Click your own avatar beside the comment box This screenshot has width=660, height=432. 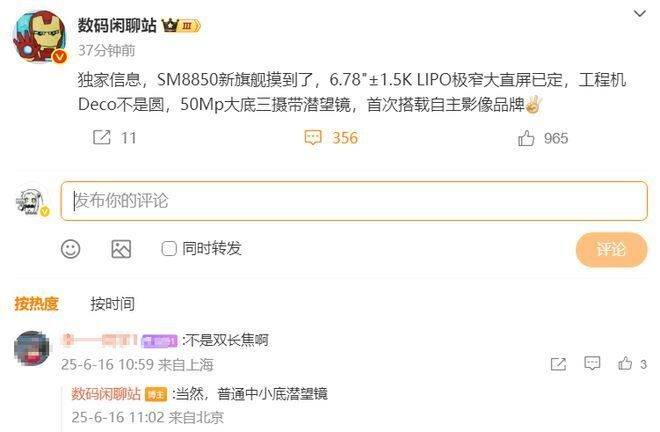pyautogui.click(x=32, y=202)
